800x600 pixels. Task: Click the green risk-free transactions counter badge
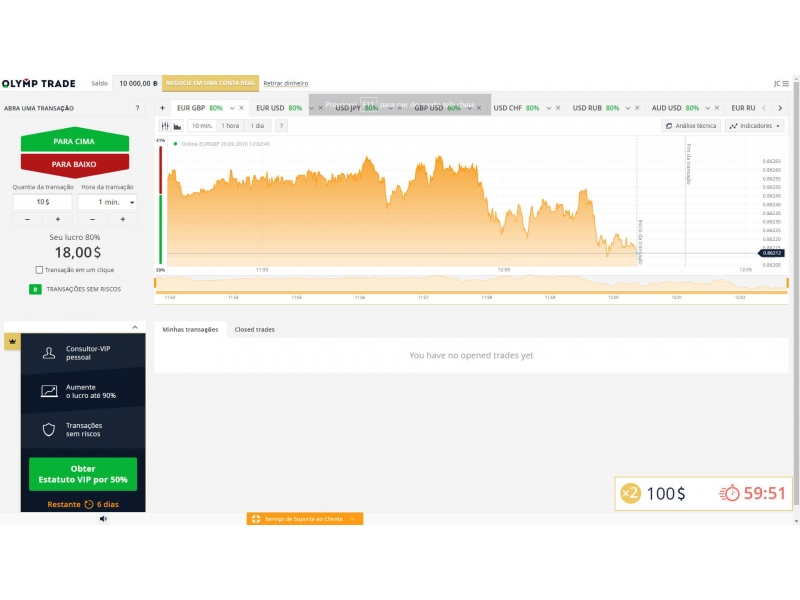tap(35, 289)
